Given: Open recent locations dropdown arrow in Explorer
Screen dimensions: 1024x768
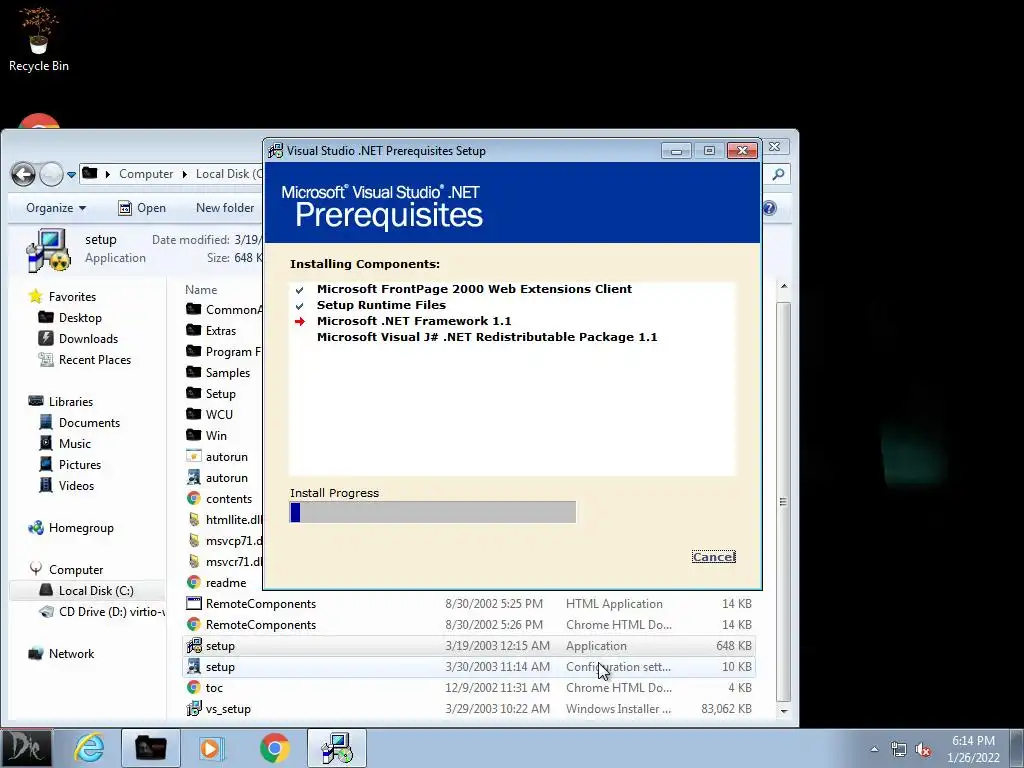Looking at the screenshot, I should 71,174.
